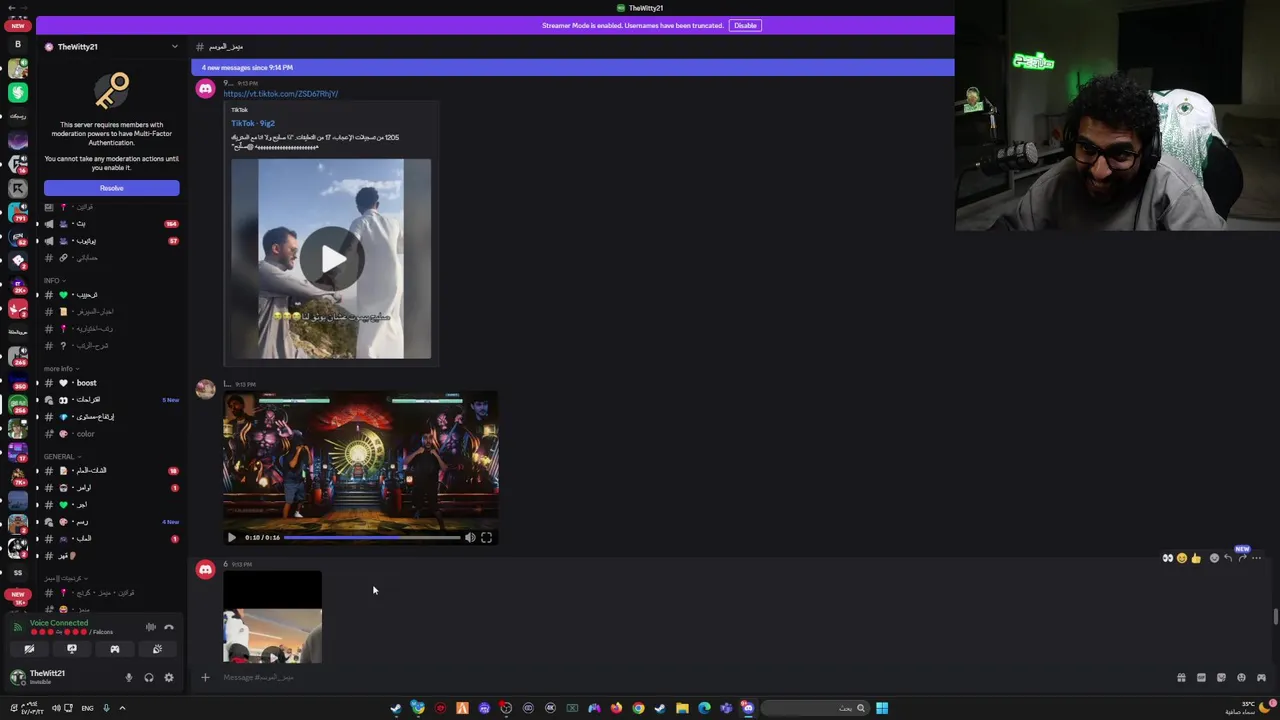Image resolution: width=1280 pixels, height=720 pixels.
Task: Open the emoji picker in message bar
Action: pyautogui.click(x=1241, y=677)
